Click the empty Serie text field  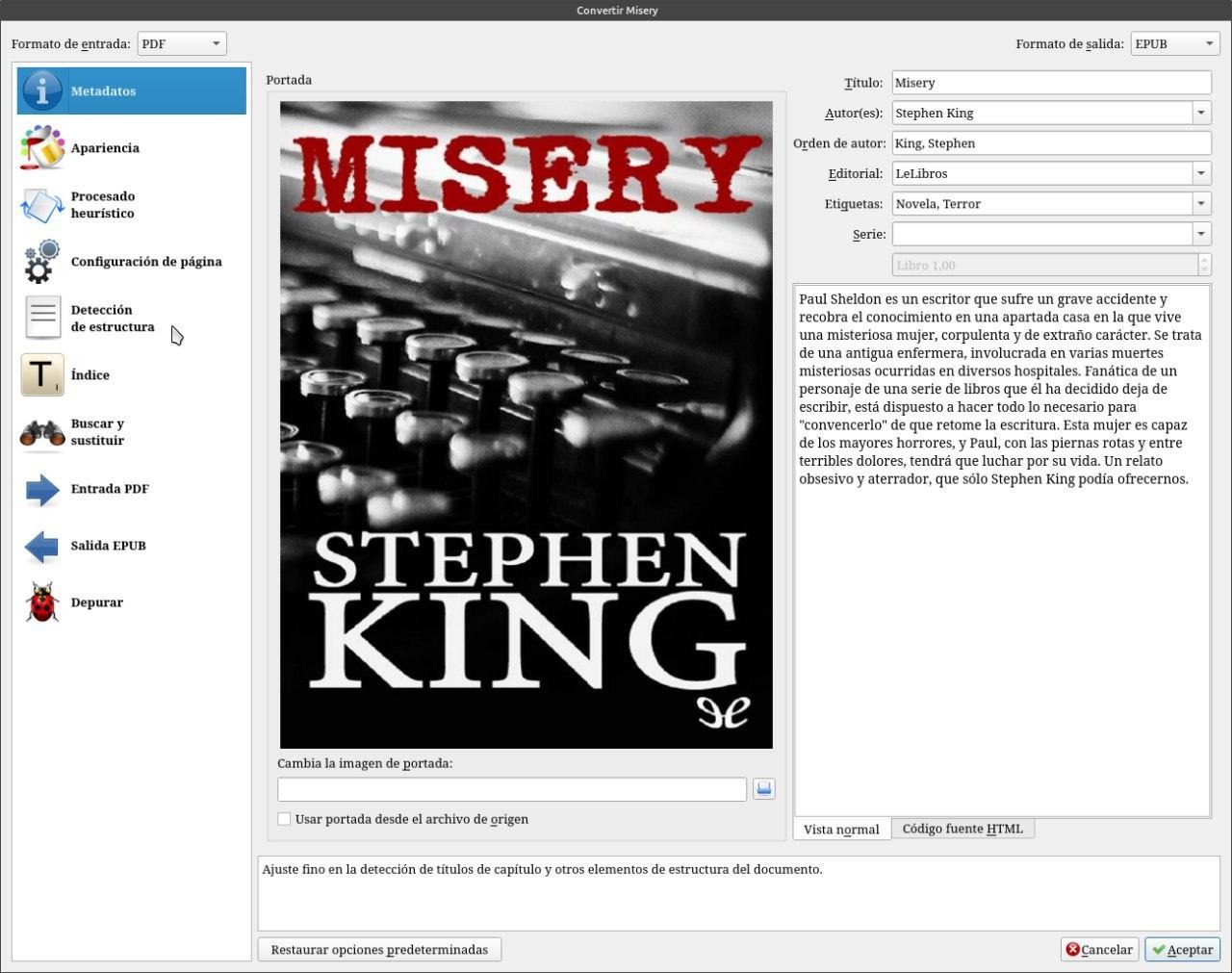click(1042, 234)
